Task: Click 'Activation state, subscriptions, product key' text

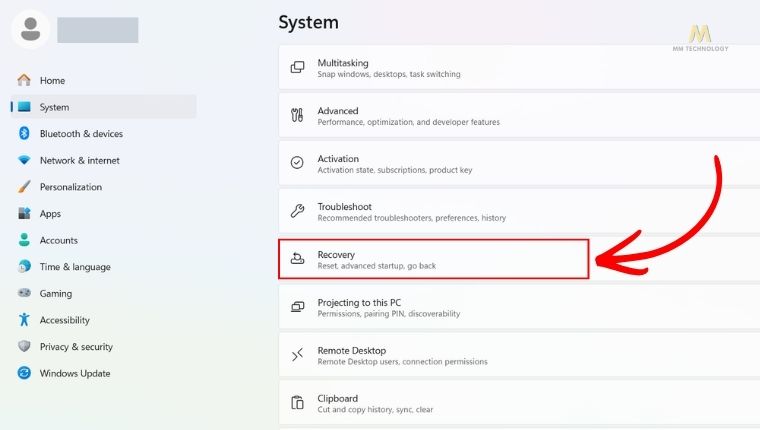Action: (395, 170)
